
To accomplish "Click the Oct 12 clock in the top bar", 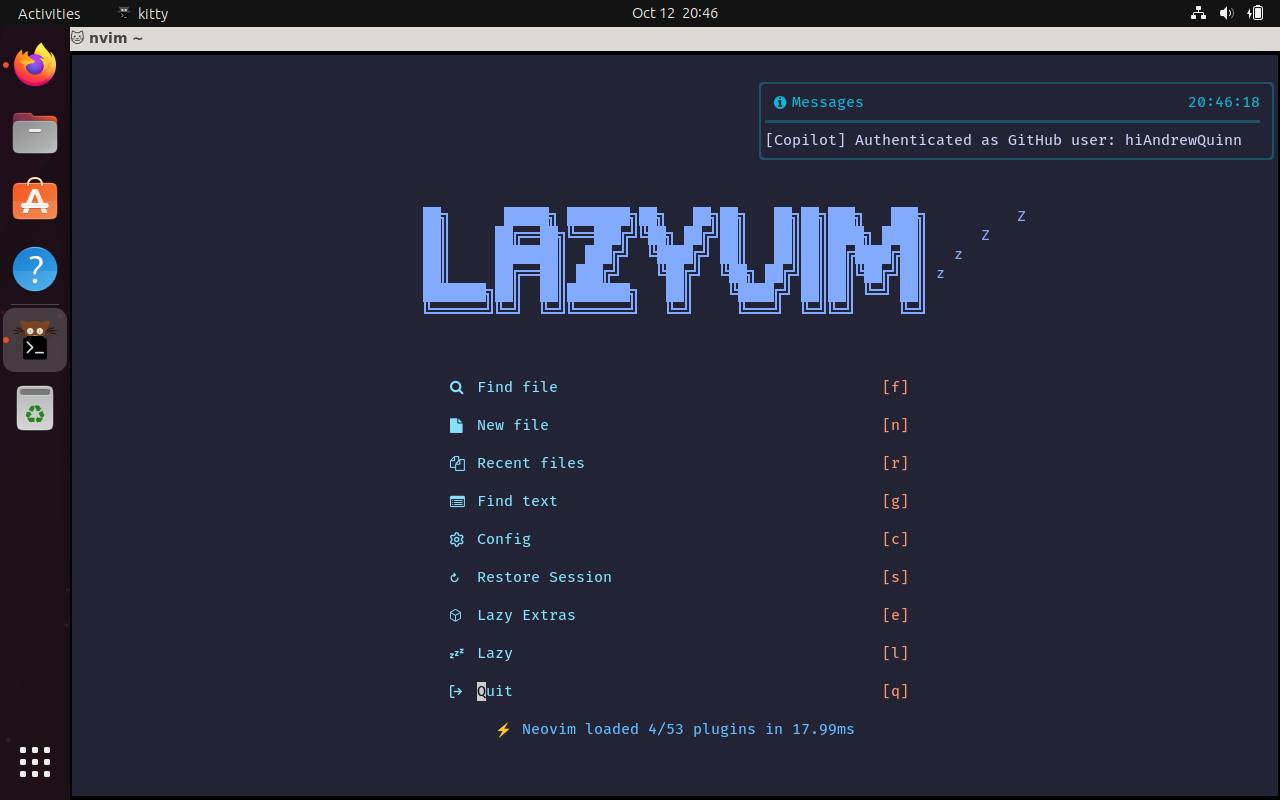I will coord(675,13).
